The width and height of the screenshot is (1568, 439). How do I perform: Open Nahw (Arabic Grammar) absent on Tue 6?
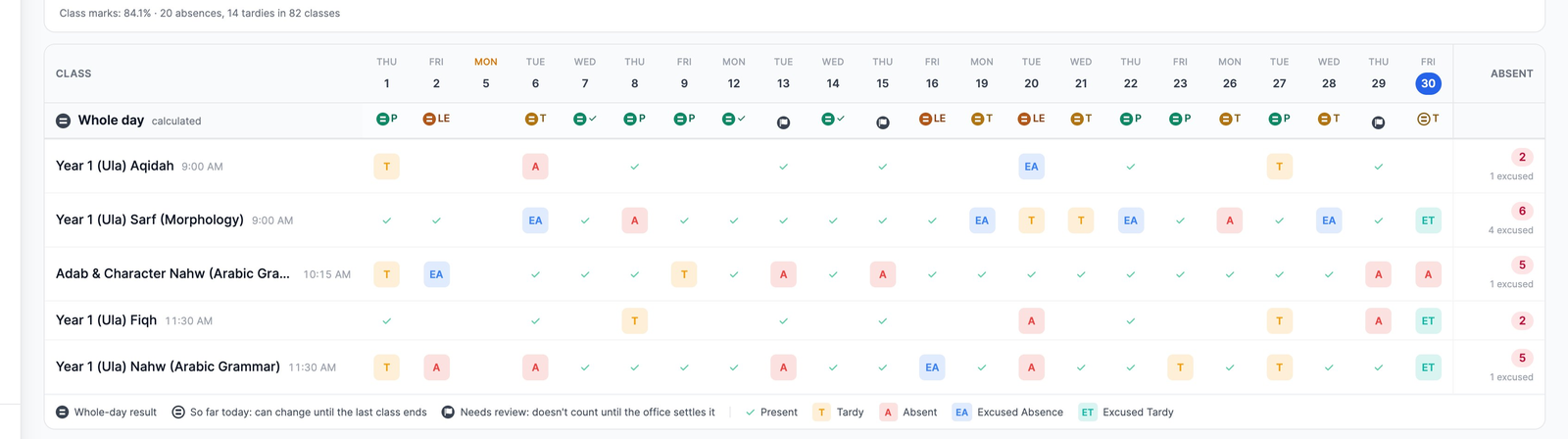click(535, 367)
